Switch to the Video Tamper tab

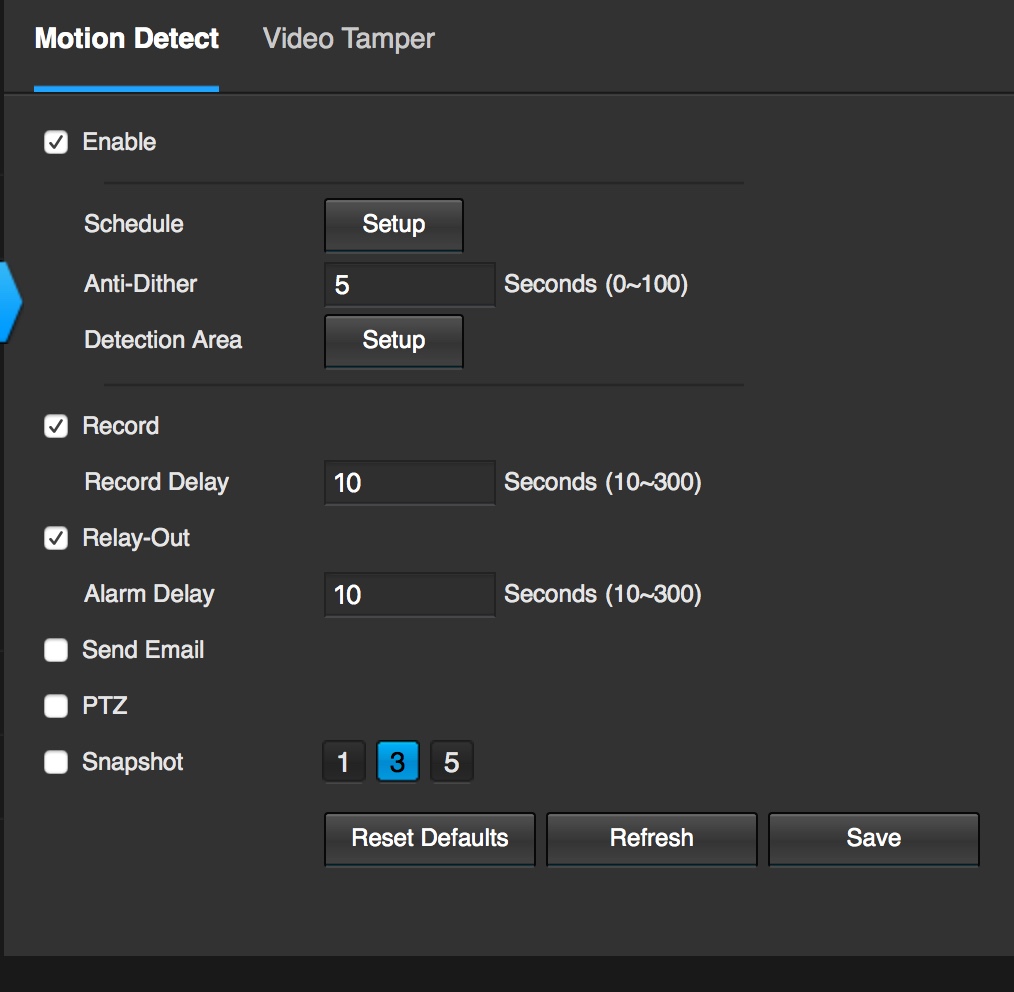point(349,39)
